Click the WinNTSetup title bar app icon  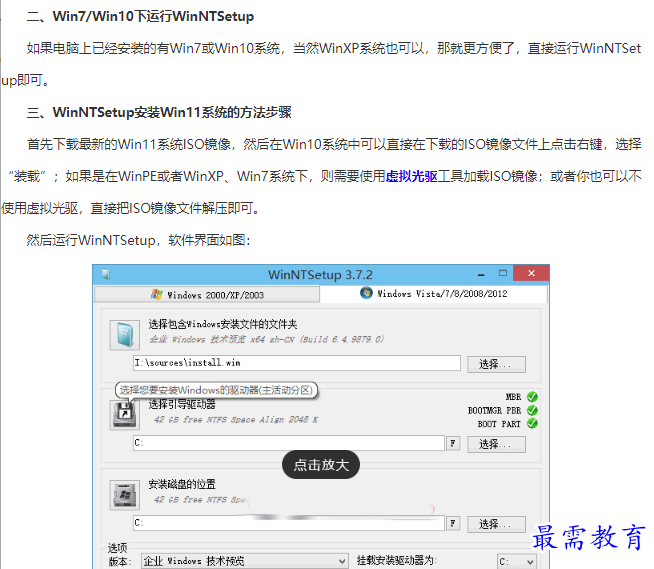tap(106, 274)
